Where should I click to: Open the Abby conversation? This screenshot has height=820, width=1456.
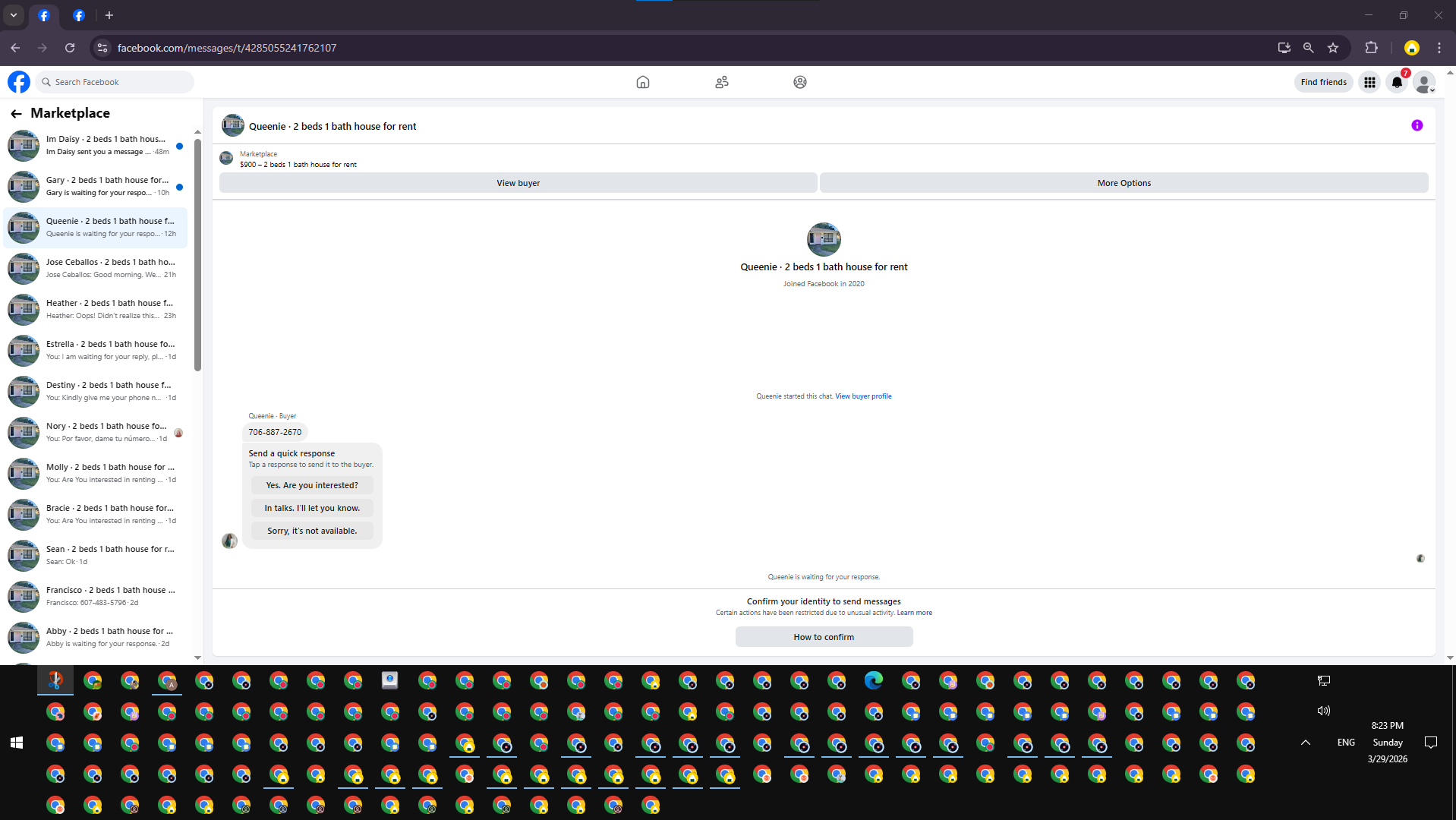tap(96, 637)
